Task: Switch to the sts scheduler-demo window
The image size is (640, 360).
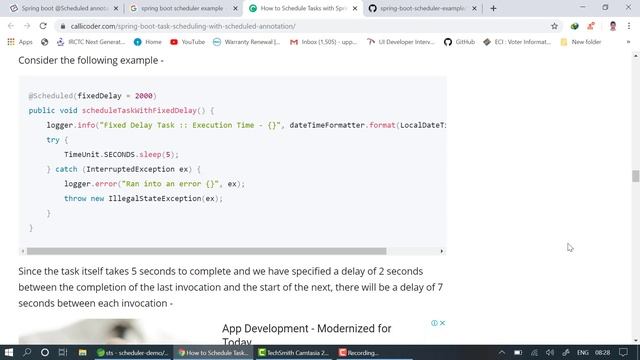Action: (133, 352)
